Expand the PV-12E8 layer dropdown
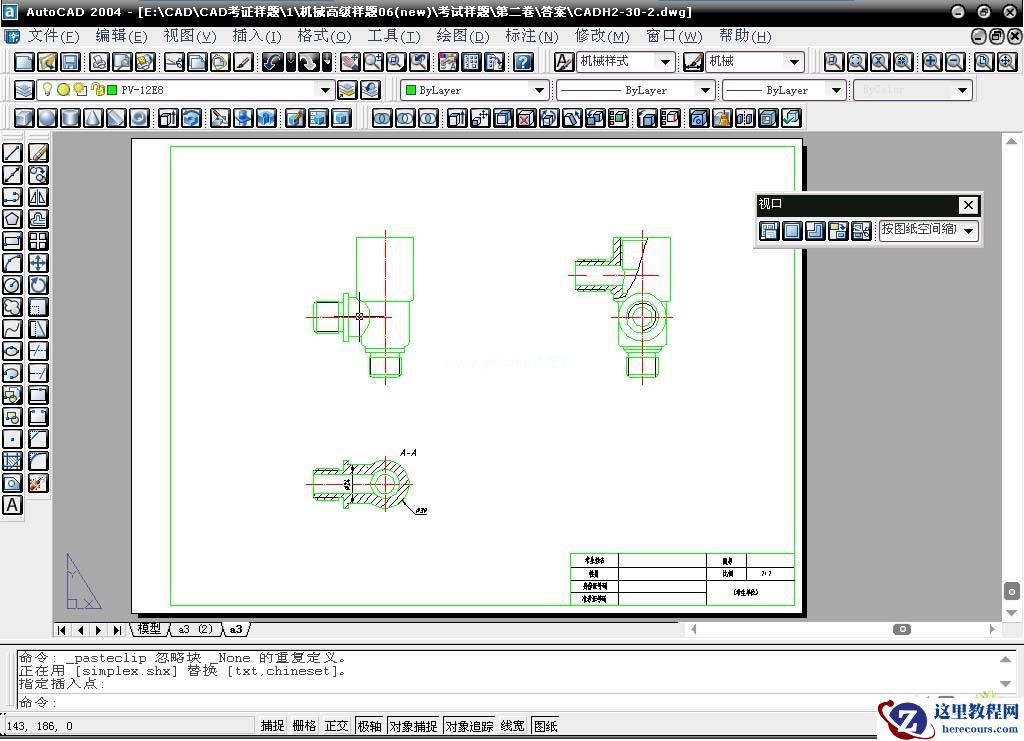The height and width of the screenshot is (741, 1024). [325, 90]
